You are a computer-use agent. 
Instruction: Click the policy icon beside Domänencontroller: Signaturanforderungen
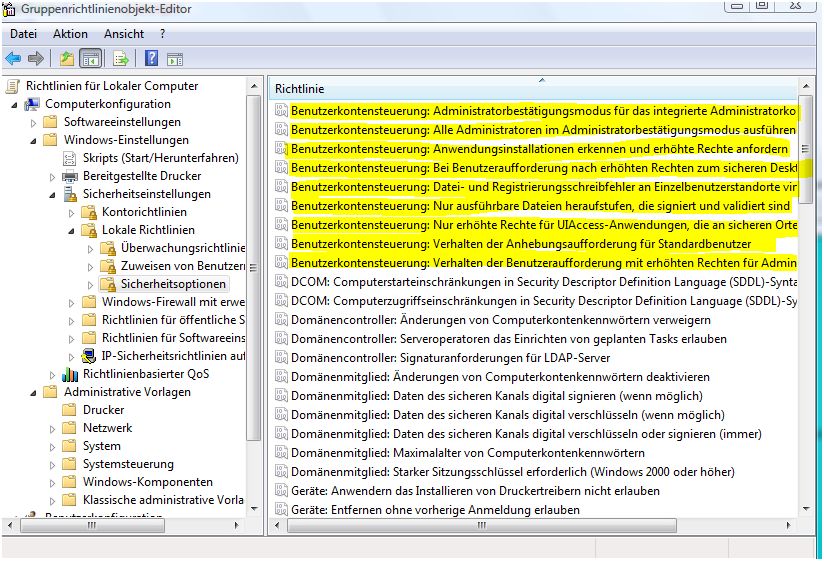282,358
